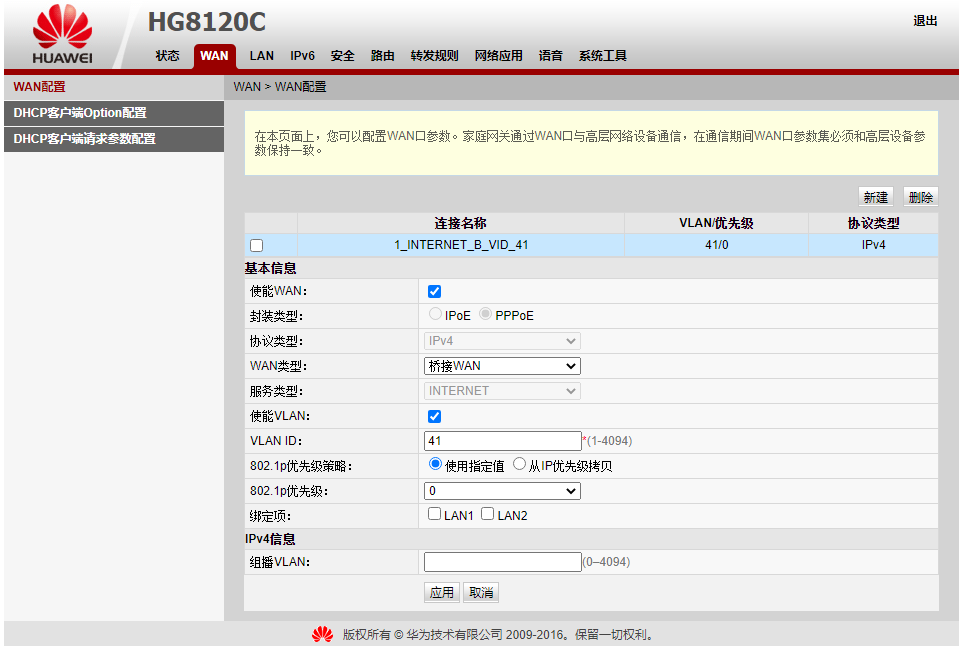The height and width of the screenshot is (653, 969).
Task: Click the IPv4 protocol type cell
Action: point(873,245)
